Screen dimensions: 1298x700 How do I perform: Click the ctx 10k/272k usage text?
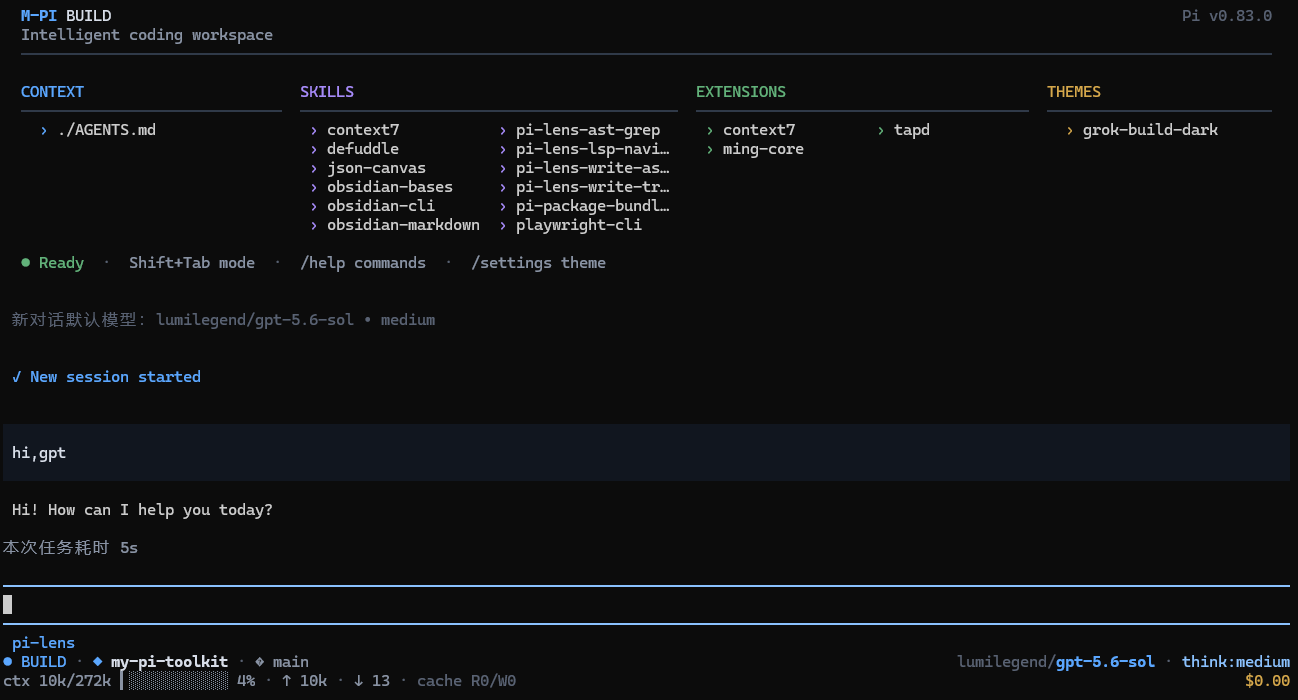[x=56, y=681]
